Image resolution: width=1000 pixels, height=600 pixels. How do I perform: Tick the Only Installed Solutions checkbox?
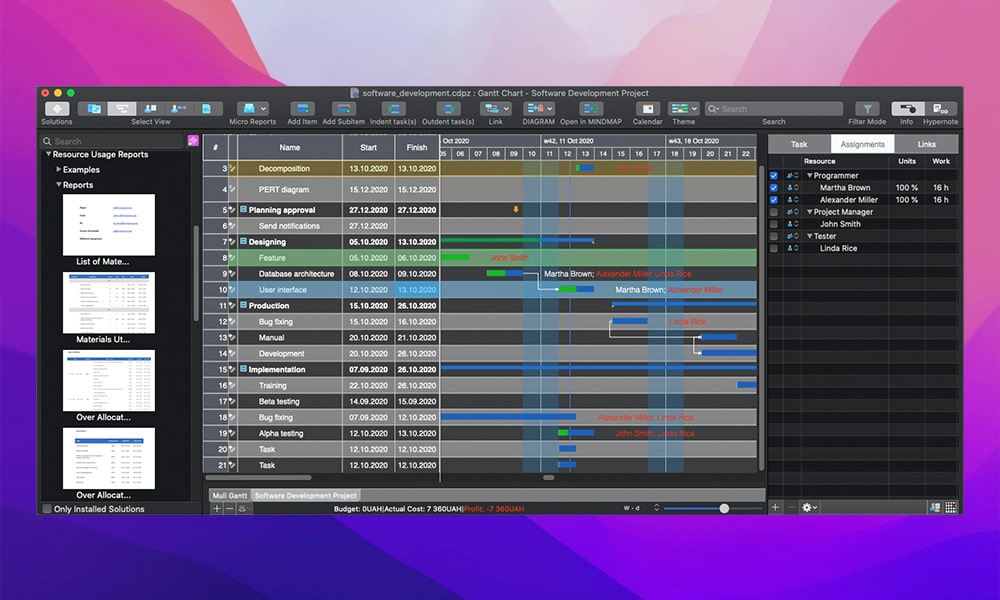tap(47, 509)
